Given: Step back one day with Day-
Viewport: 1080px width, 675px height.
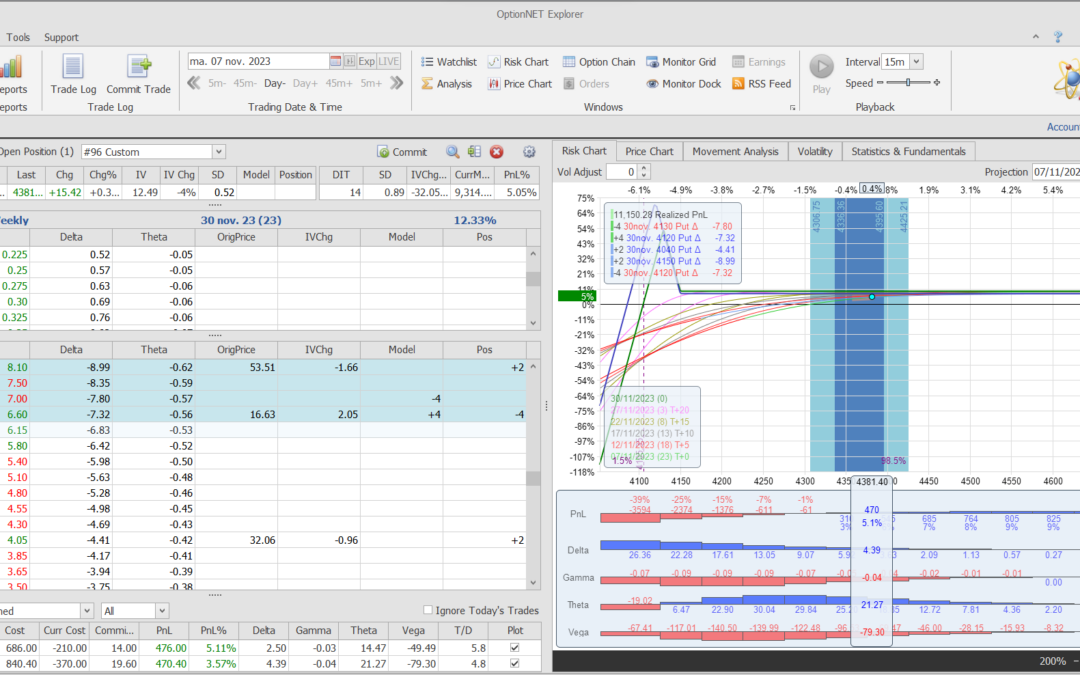Looking at the screenshot, I should [275, 84].
